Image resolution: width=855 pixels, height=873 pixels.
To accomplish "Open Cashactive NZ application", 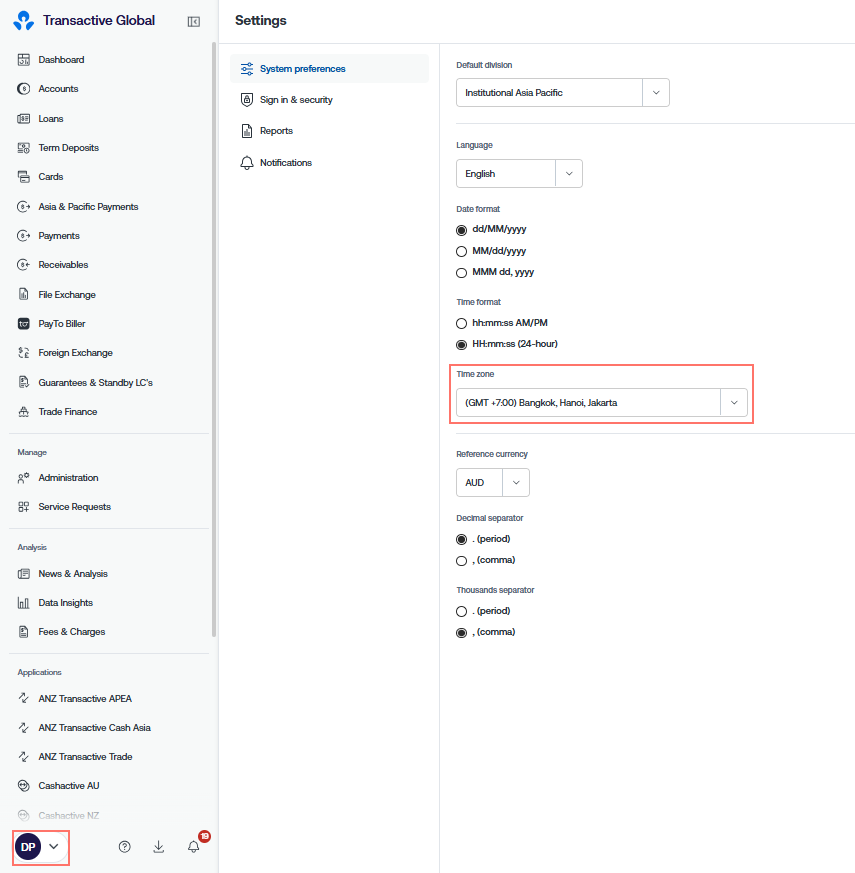I will tap(68, 816).
